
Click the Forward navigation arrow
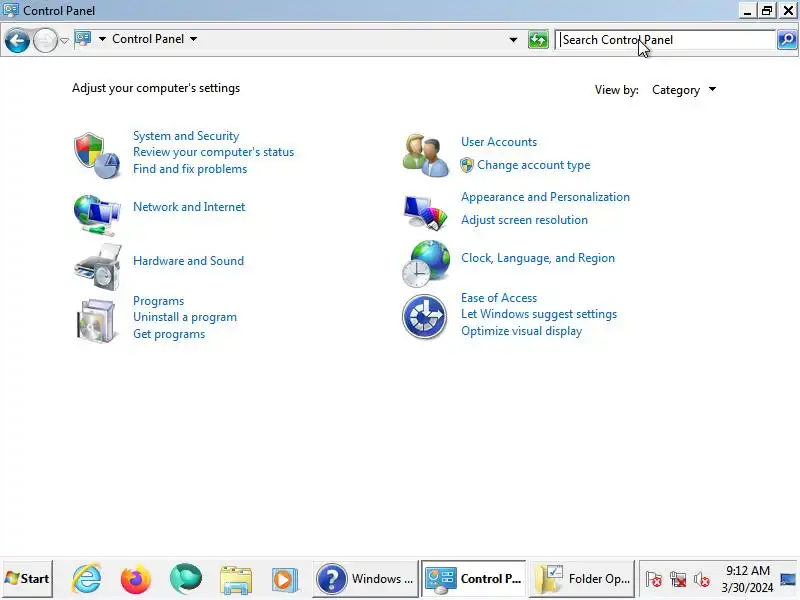click(45, 40)
